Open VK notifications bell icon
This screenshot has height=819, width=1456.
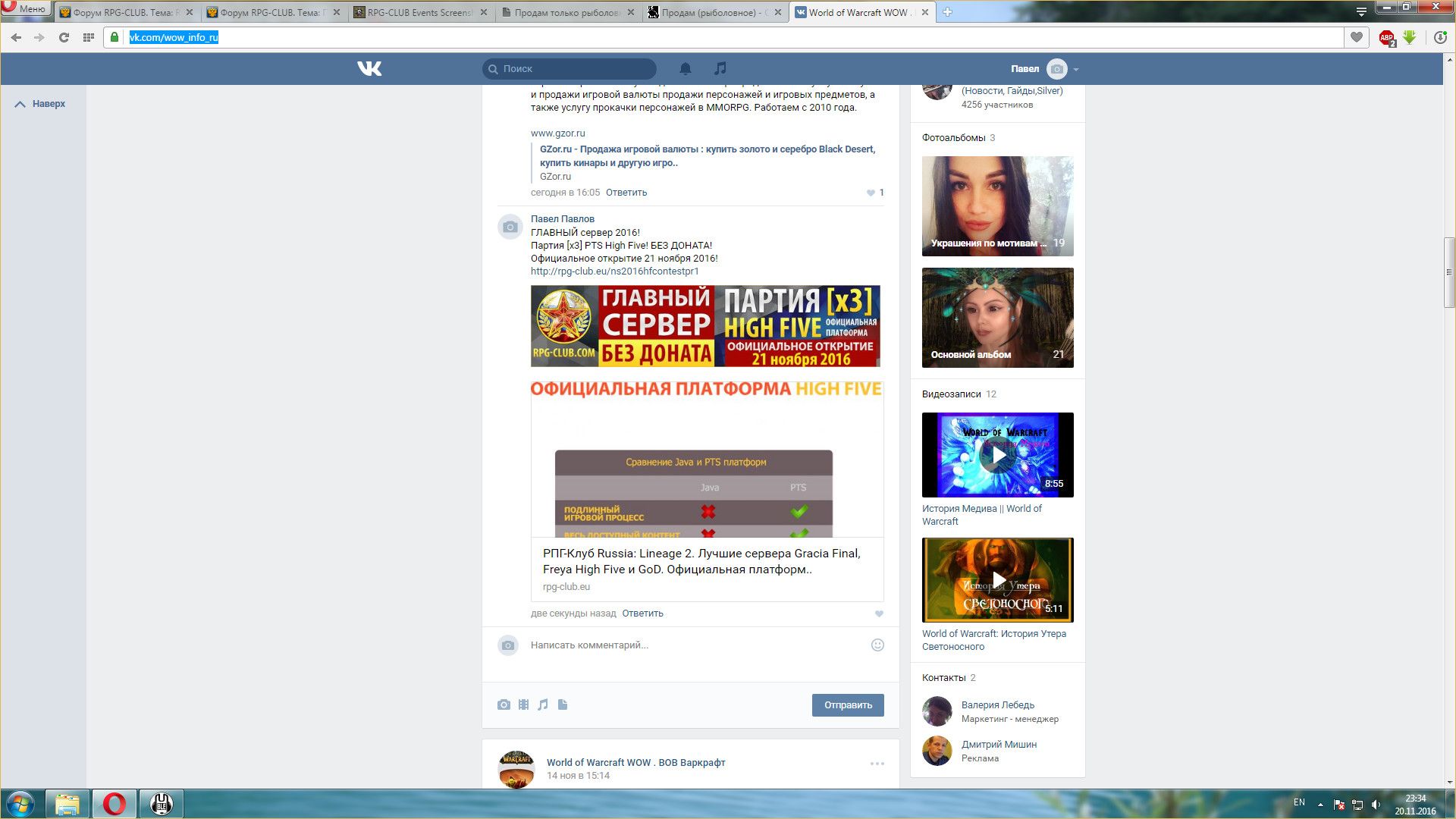click(685, 69)
